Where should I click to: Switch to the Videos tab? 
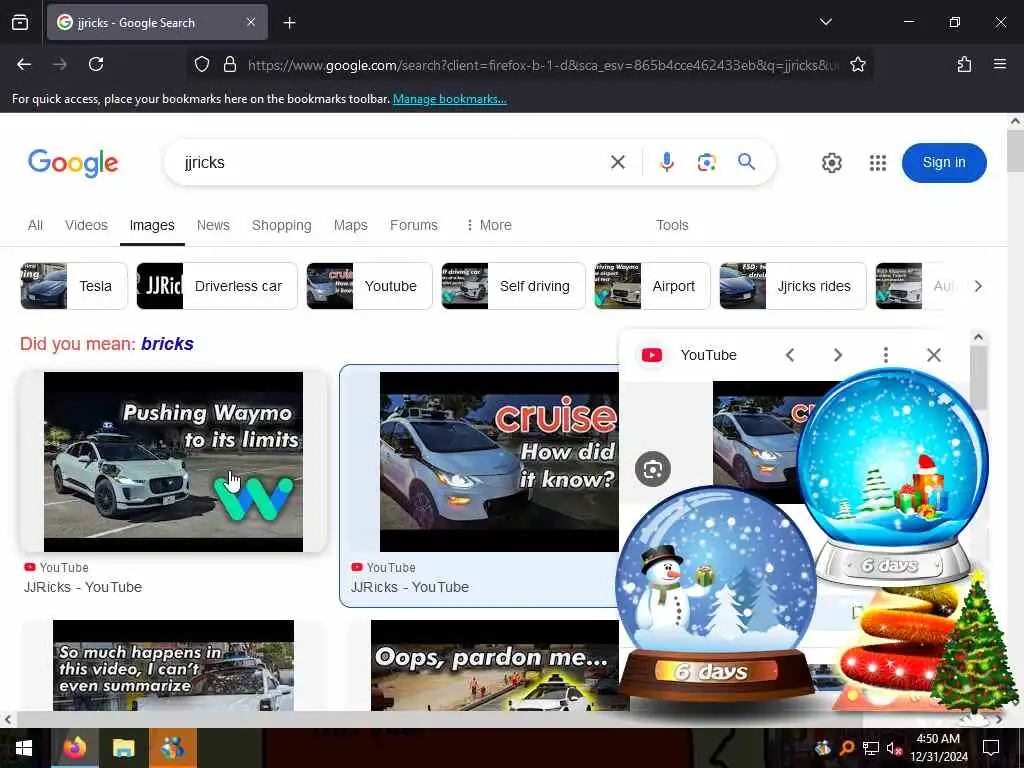[x=86, y=225]
